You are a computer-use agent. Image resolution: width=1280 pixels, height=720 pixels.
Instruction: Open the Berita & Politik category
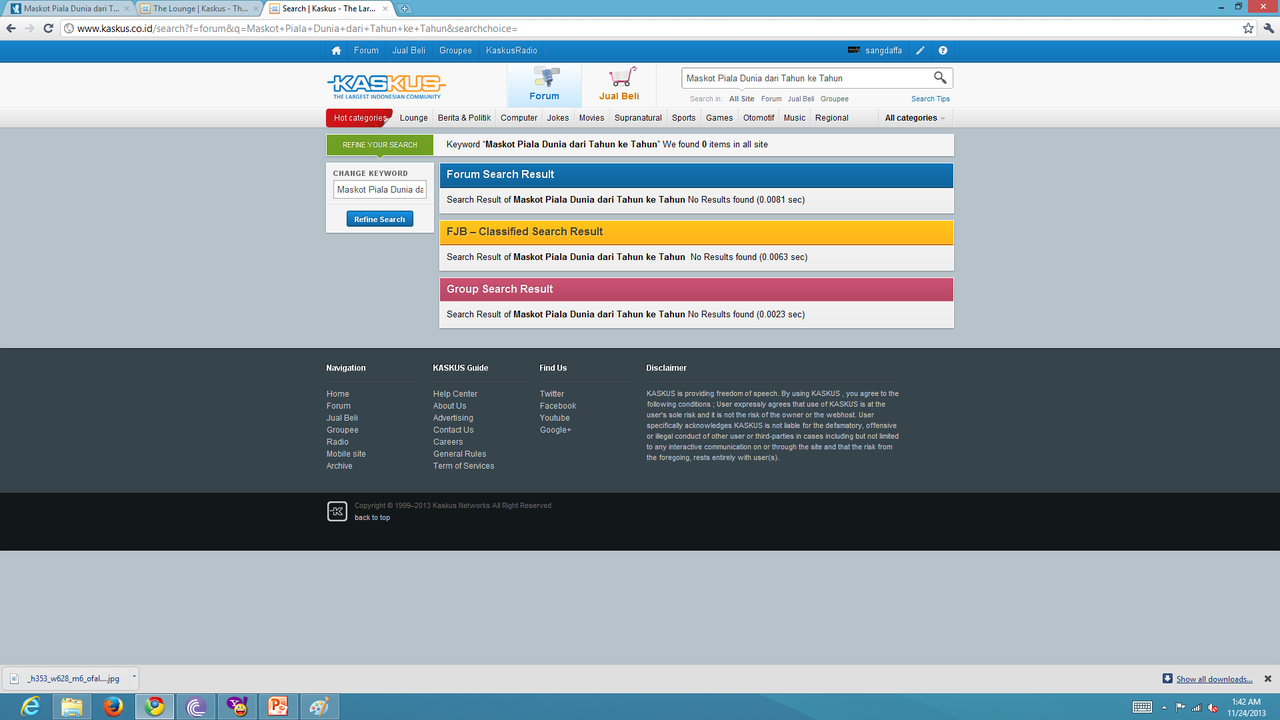pos(464,118)
